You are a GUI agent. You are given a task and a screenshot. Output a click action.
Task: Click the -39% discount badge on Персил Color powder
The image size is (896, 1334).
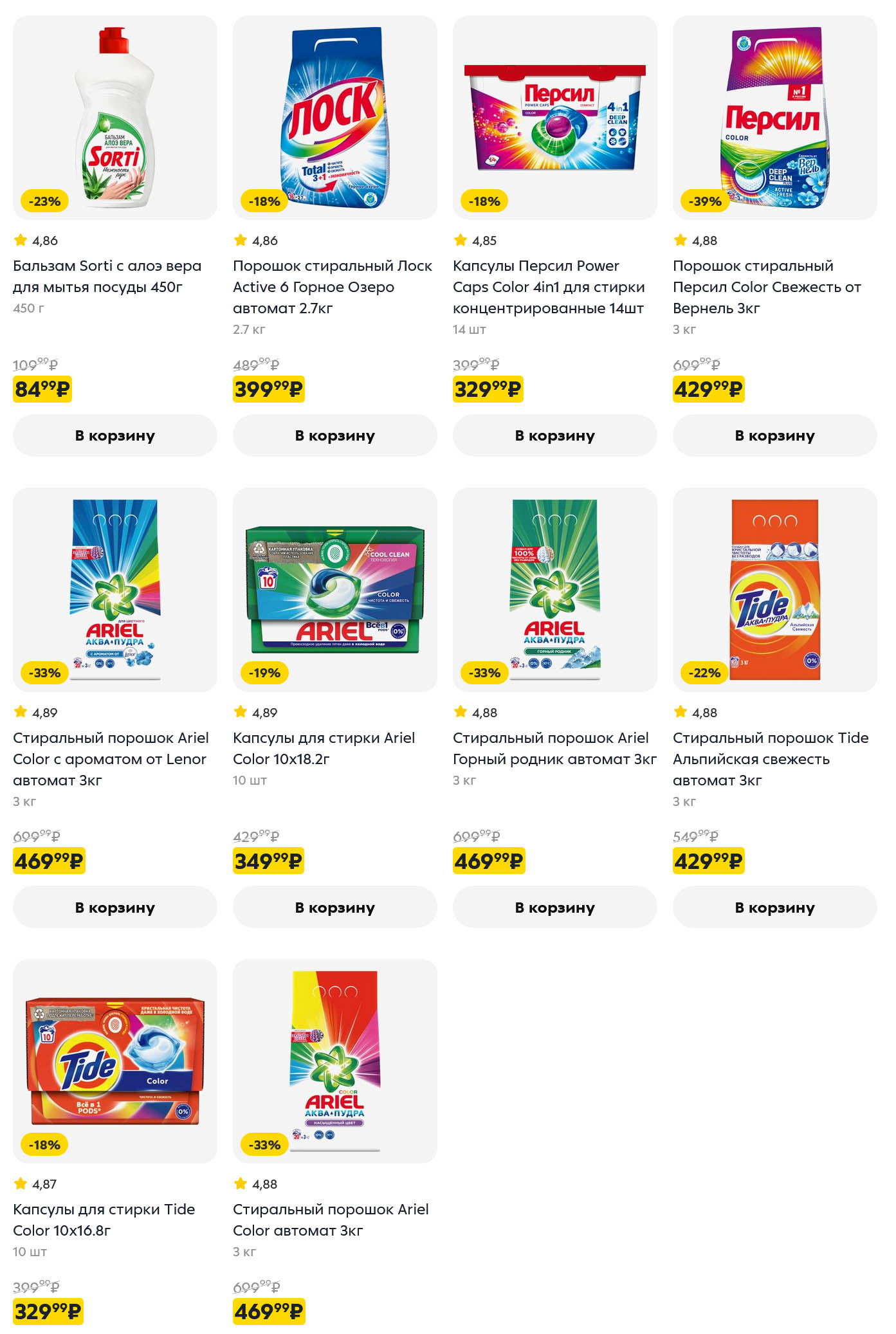click(705, 201)
